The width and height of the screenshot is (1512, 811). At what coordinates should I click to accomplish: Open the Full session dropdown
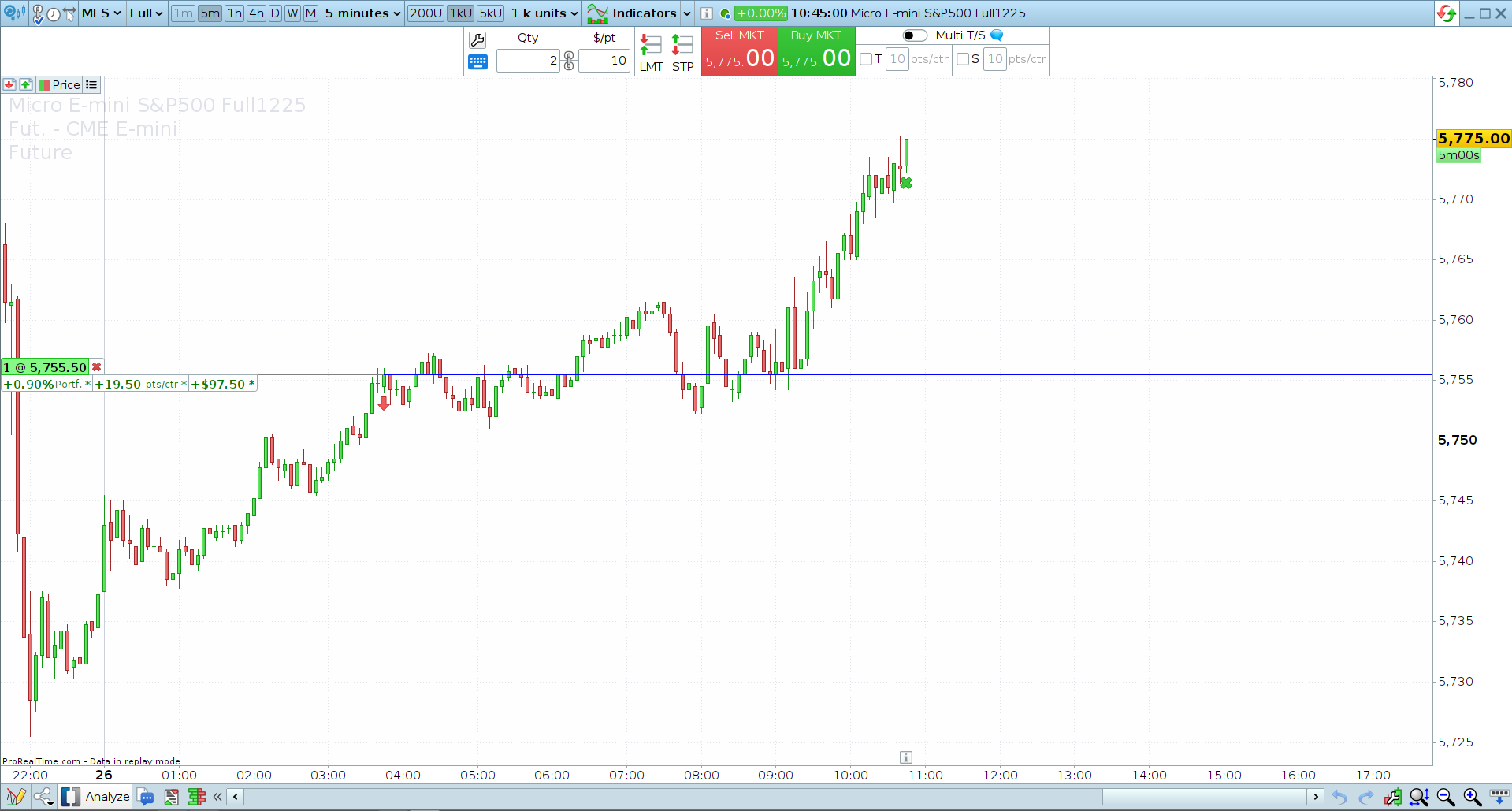(x=147, y=13)
